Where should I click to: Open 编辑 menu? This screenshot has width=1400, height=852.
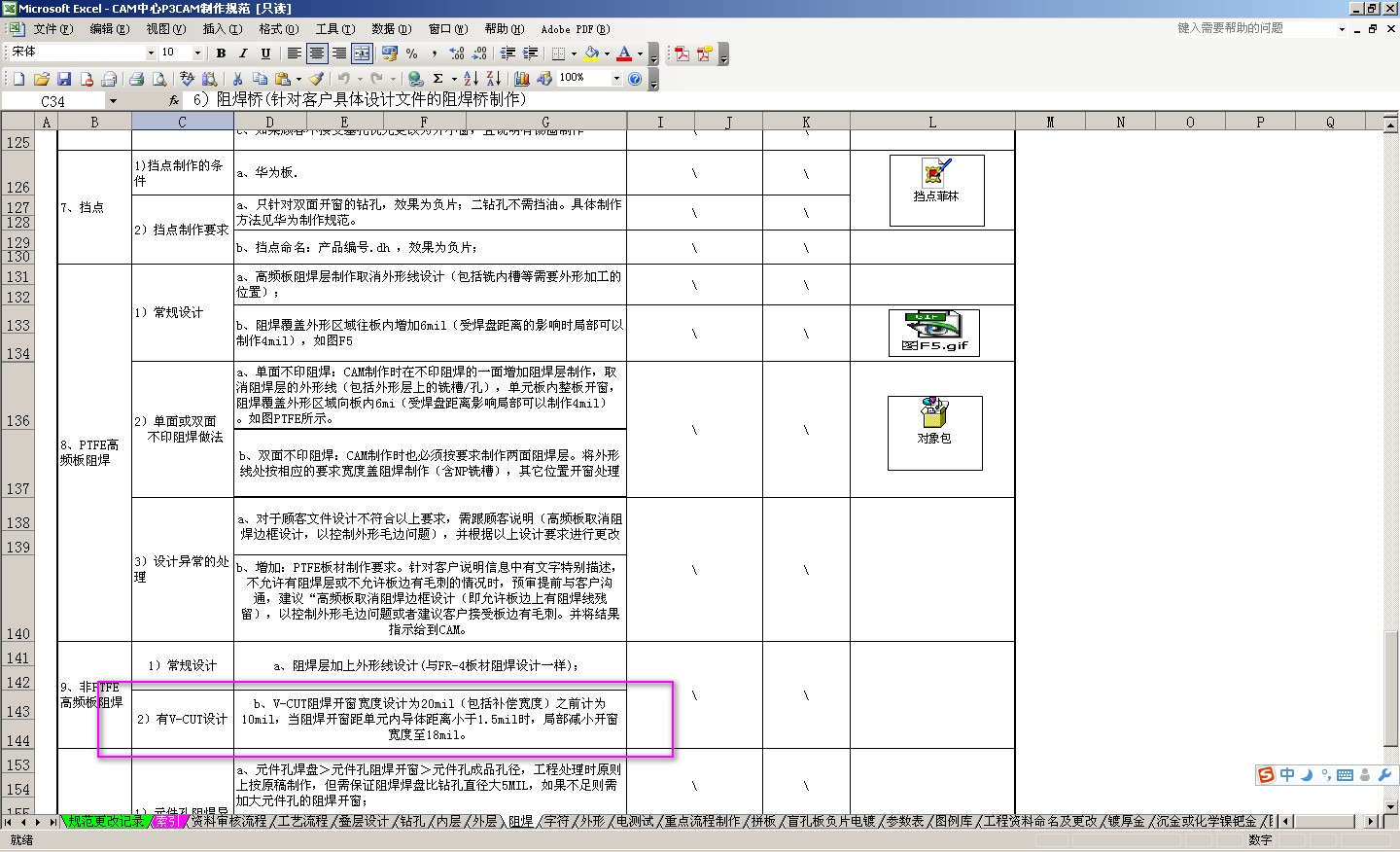(109, 29)
